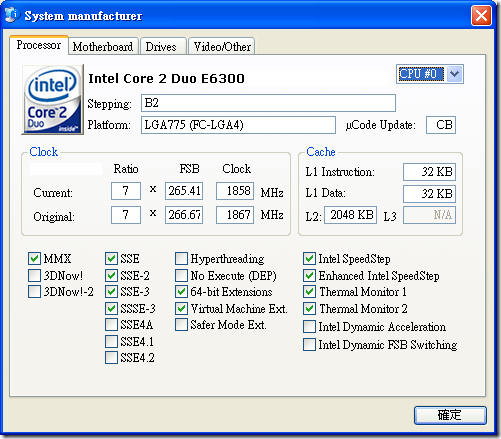Toggle the Safer Mode Ext. checkbox
The image size is (501, 439).
tap(181, 324)
